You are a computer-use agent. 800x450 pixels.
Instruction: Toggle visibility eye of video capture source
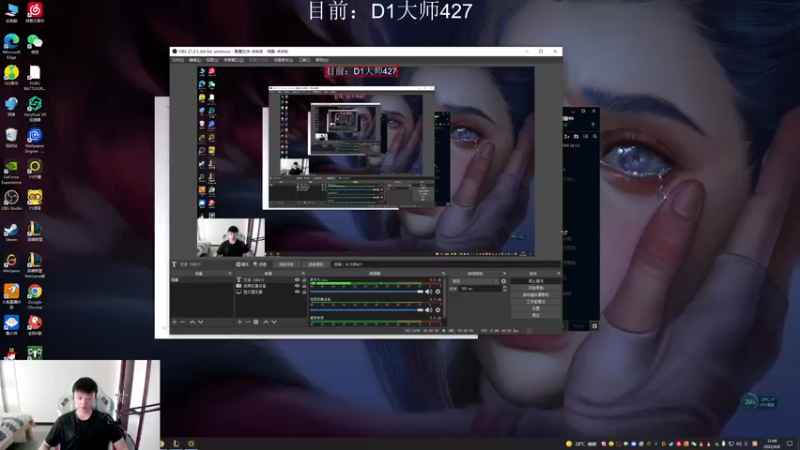(x=297, y=286)
